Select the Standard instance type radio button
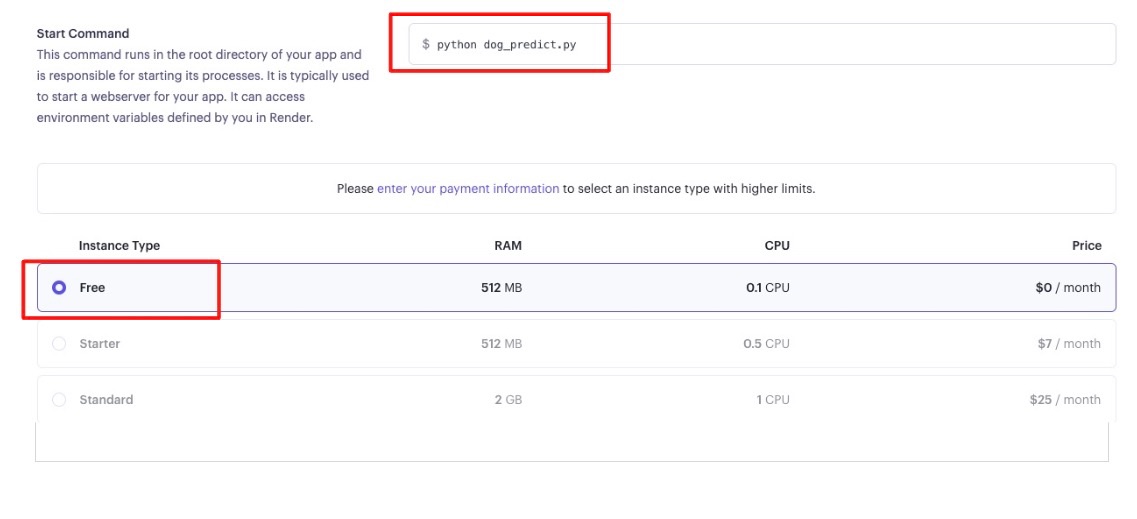Screen dimensions: 1137x519 (59, 399)
